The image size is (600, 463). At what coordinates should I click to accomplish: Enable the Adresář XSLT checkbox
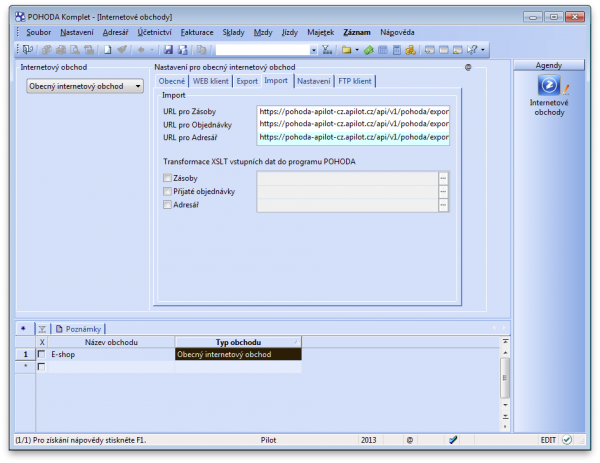pos(167,205)
